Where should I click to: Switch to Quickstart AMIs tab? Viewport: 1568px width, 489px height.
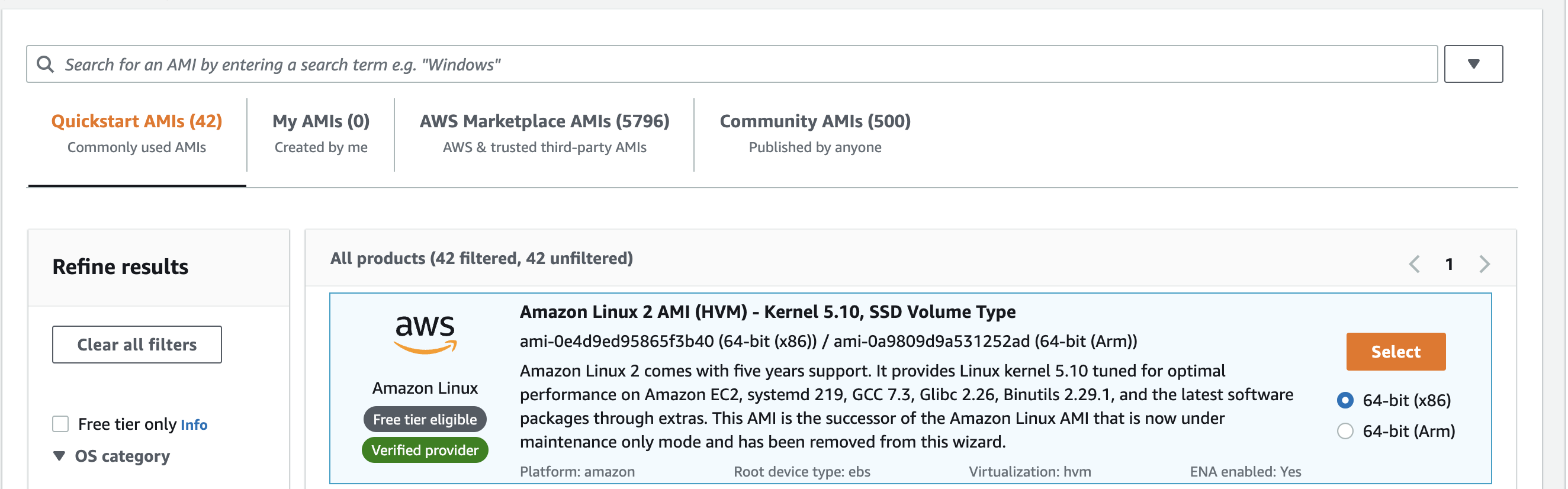(137, 134)
